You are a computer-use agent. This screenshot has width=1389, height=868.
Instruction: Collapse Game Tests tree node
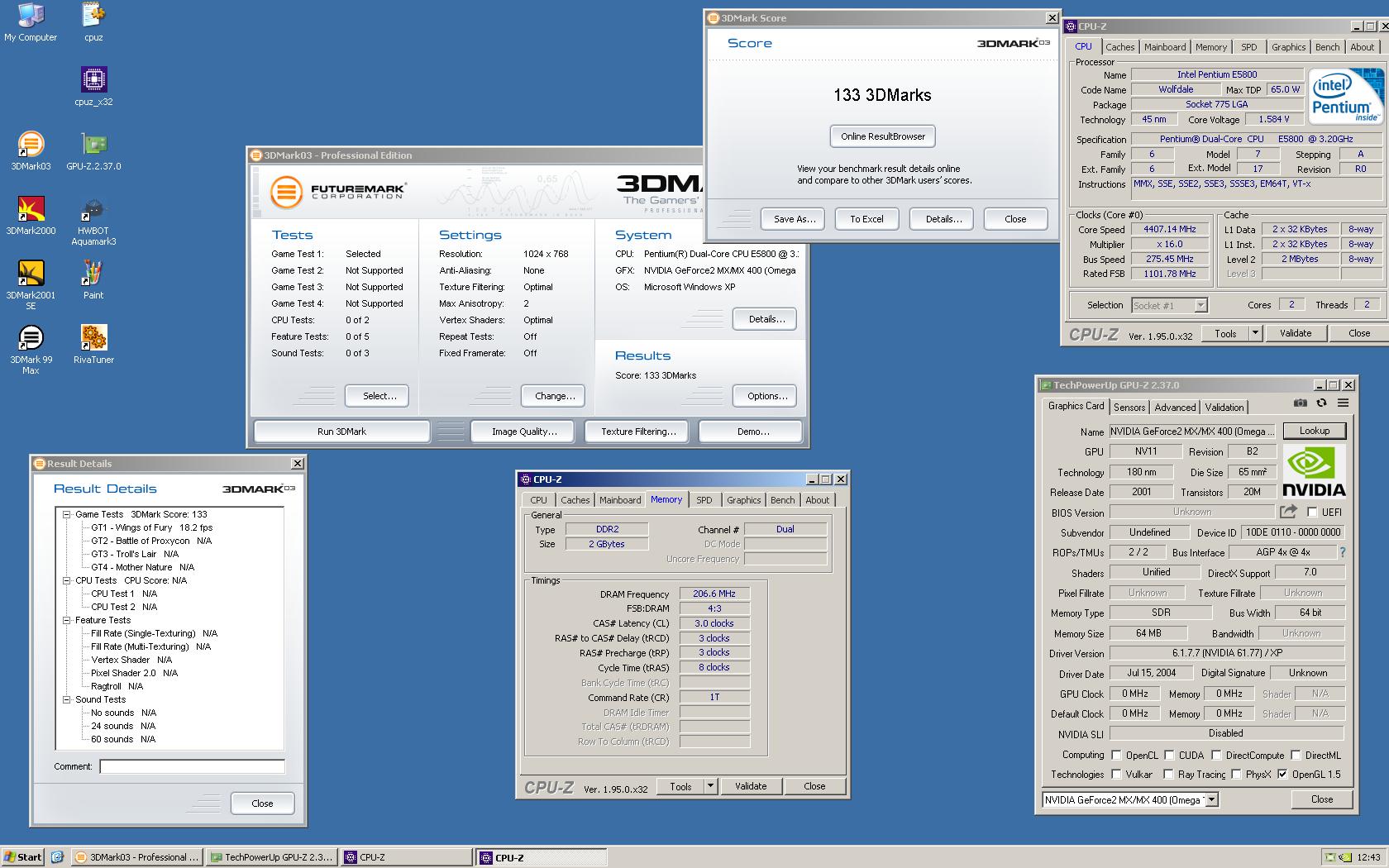click(x=67, y=514)
